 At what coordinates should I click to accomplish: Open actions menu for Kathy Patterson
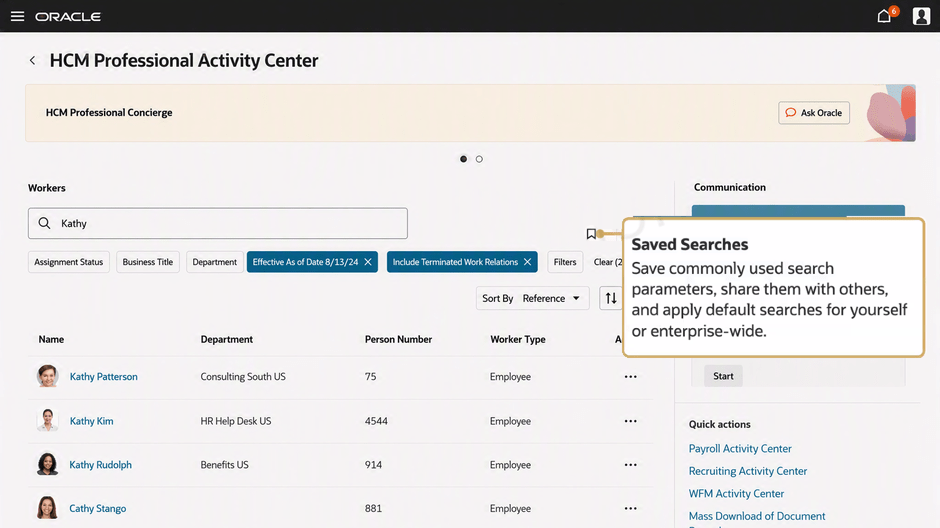coord(631,376)
